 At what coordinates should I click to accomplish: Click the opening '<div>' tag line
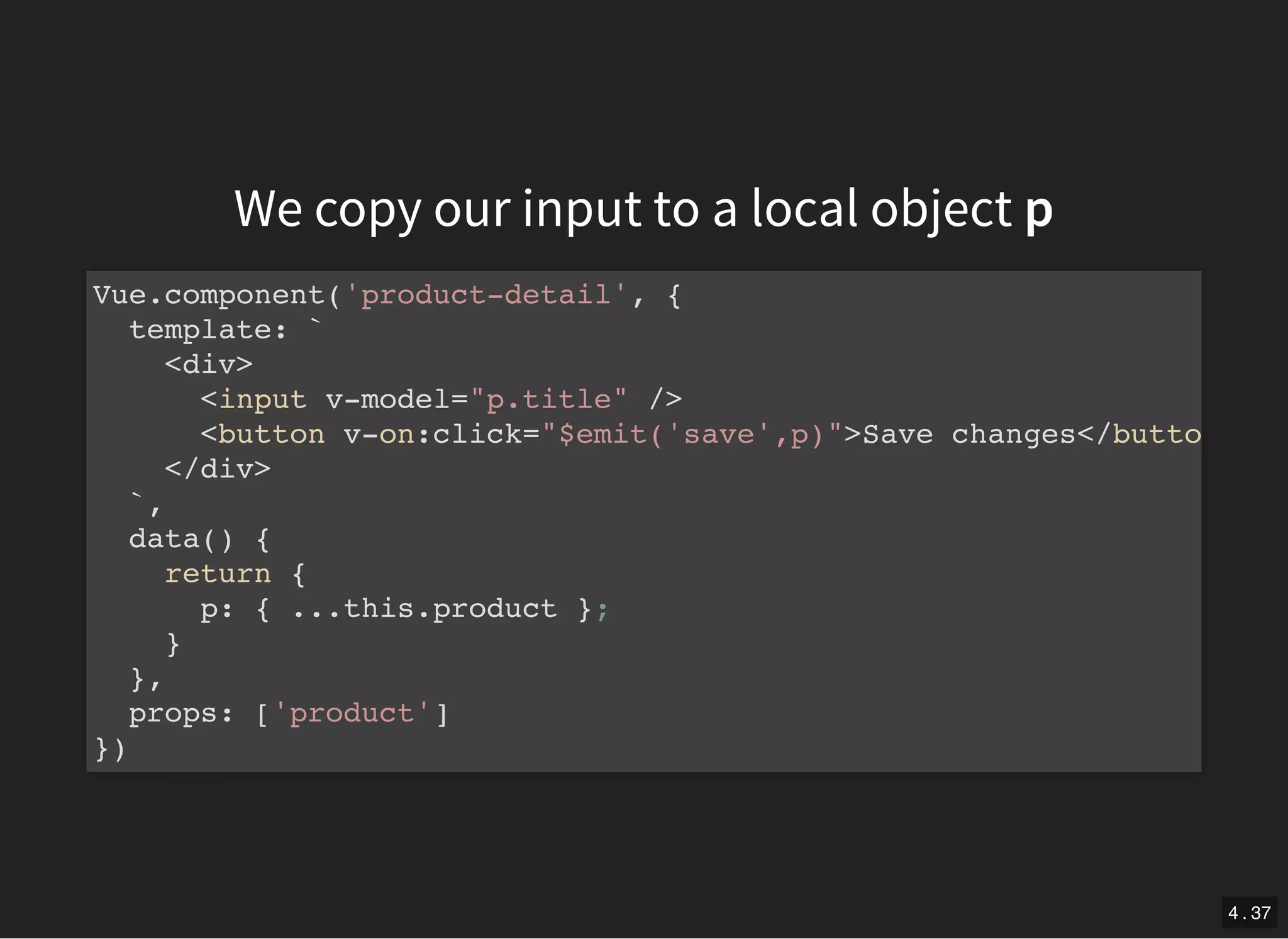[209, 364]
